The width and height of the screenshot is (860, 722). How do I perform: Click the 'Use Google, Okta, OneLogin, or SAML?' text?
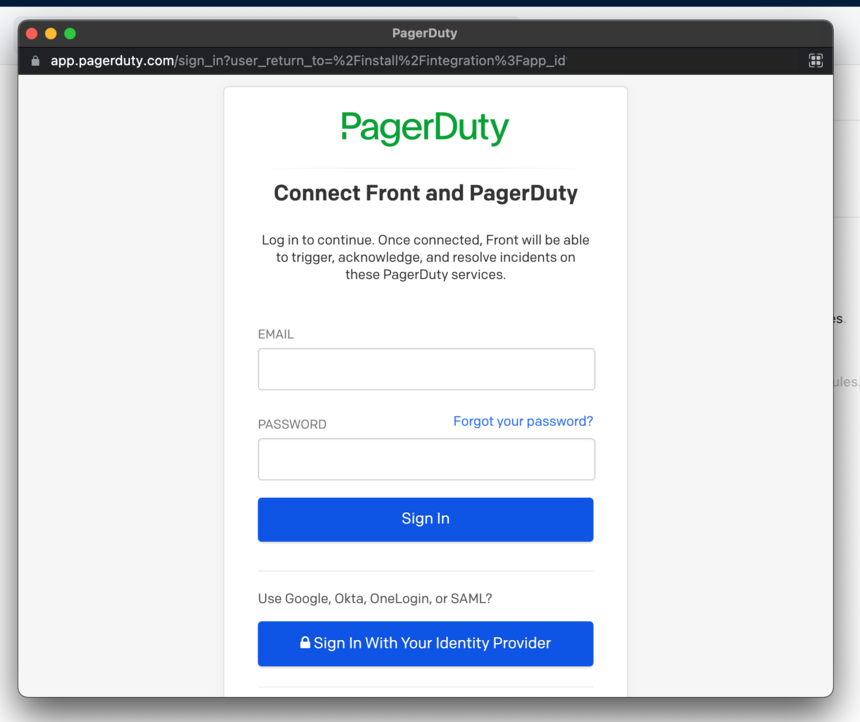pyautogui.click(x=375, y=599)
